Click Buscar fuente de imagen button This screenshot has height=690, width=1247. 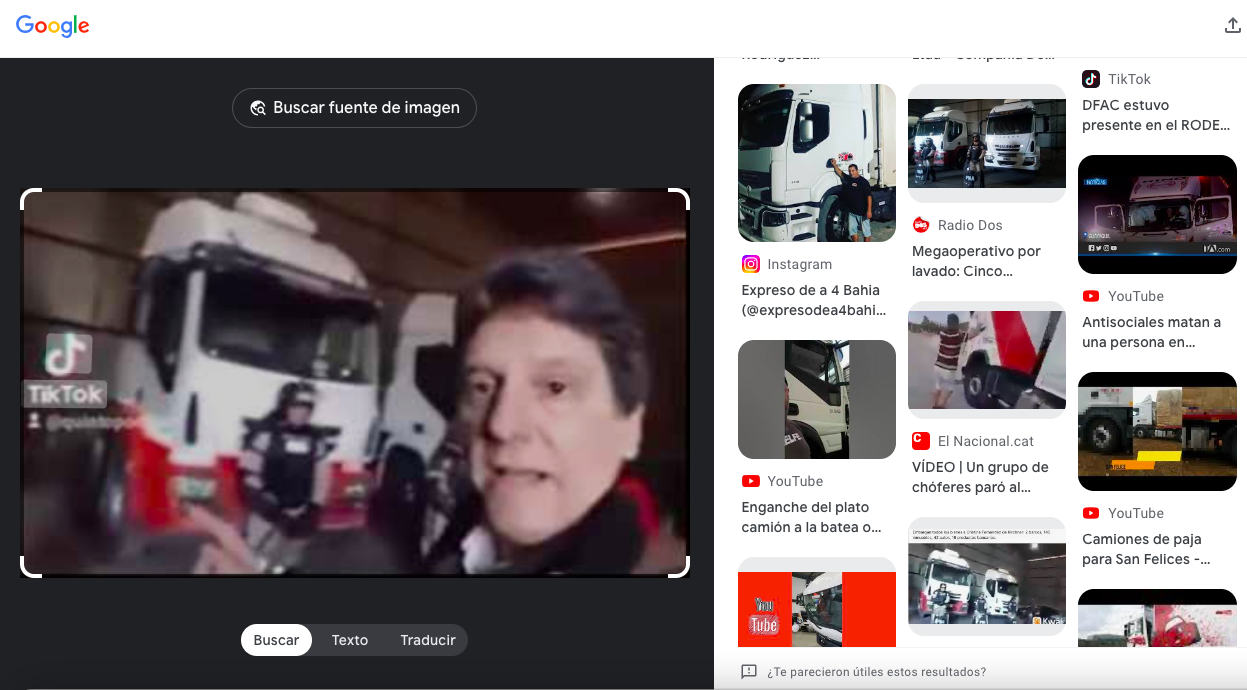(x=354, y=108)
